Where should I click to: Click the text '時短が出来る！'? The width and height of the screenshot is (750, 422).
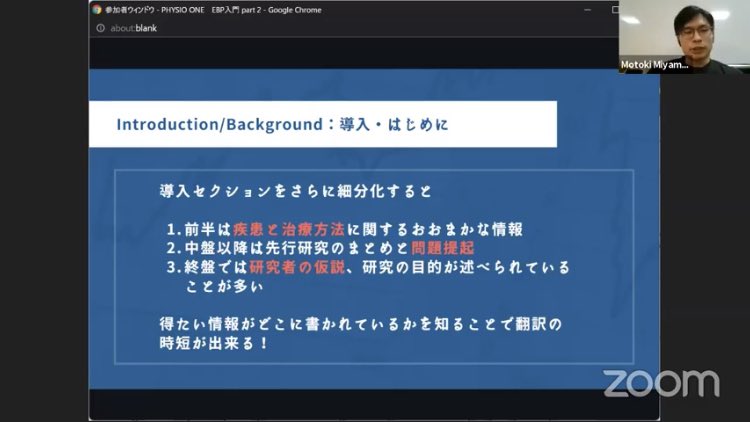click(214, 343)
